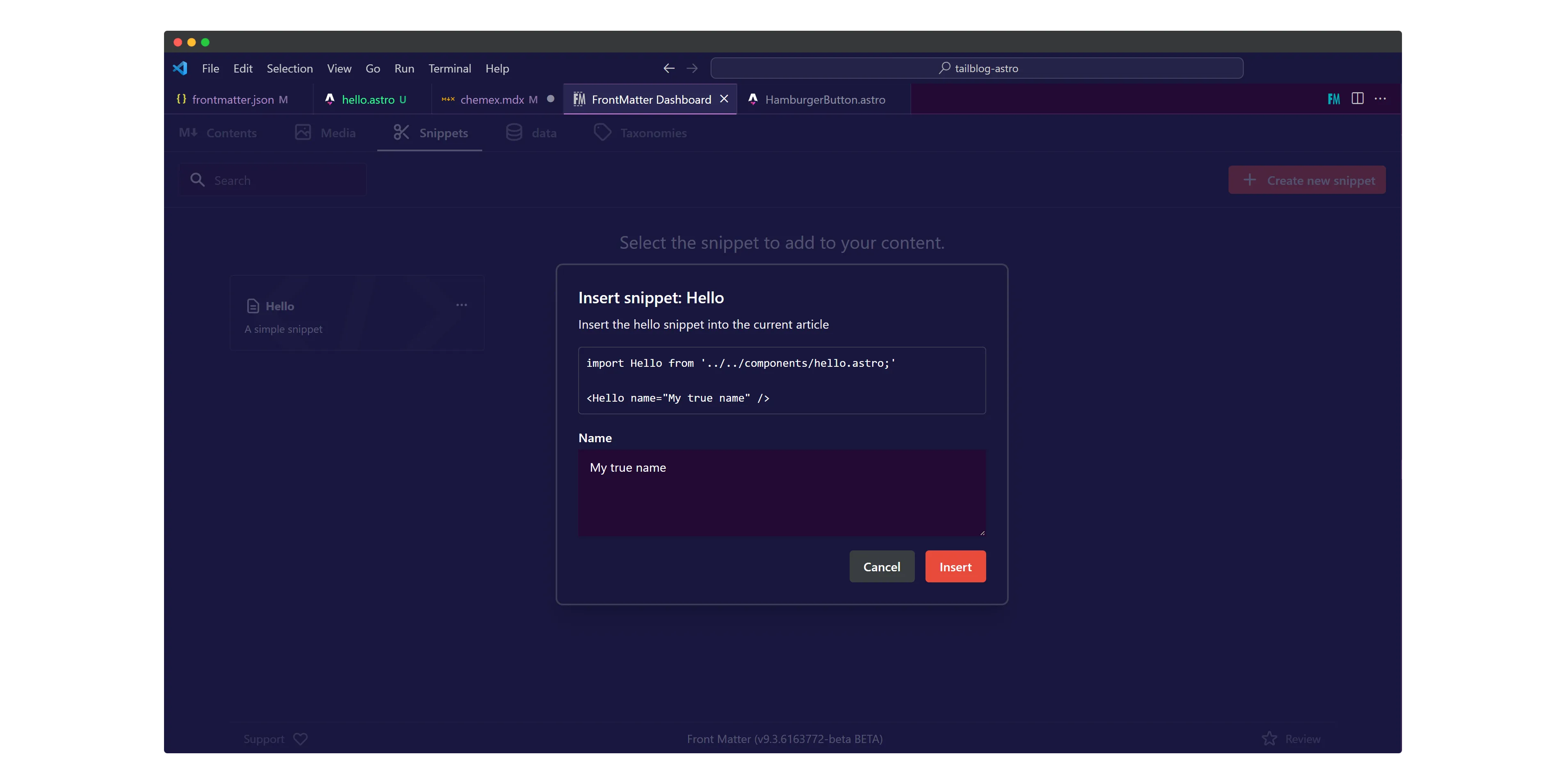The width and height of the screenshot is (1566, 784).
Task: Click inside the Name text area
Action: coord(781,492)
